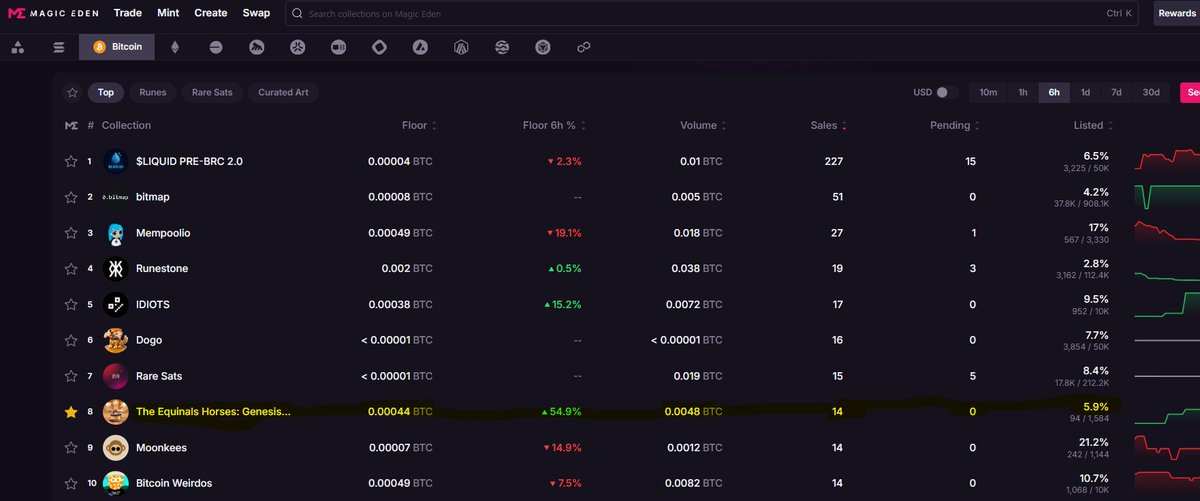The image size is (1200, 501).
Task: Favorite Mempoolio with star
Action: click(x=71, y=233)
